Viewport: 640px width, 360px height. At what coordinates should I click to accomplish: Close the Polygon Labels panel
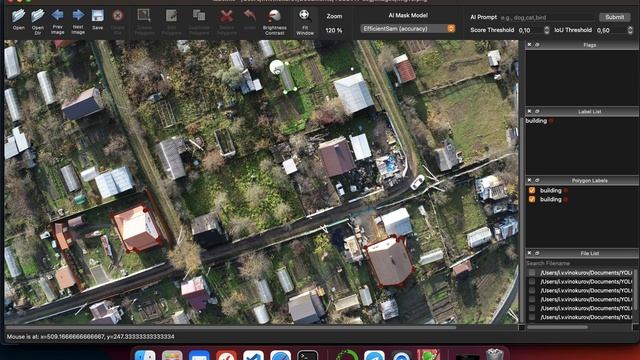click(529, 180)
